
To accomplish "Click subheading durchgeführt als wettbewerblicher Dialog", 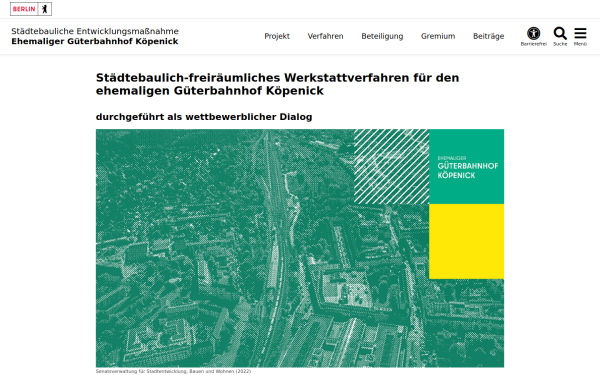I will point(204,117).
